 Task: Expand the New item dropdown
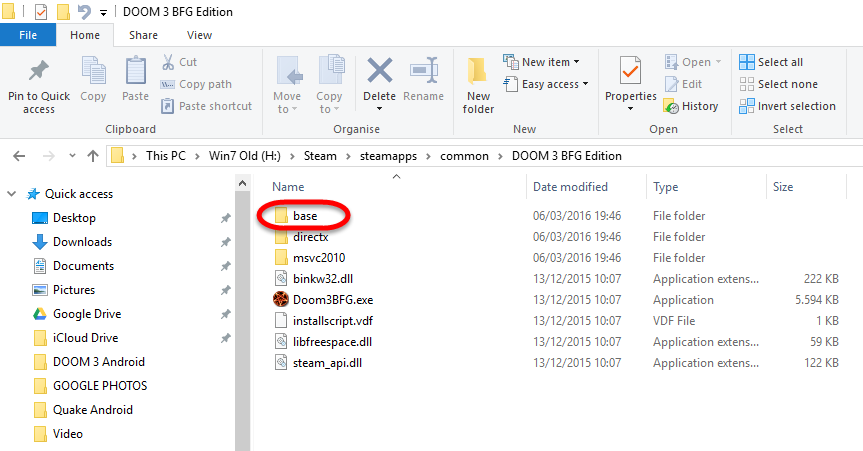pyautogui.click(x=576, y=62)
